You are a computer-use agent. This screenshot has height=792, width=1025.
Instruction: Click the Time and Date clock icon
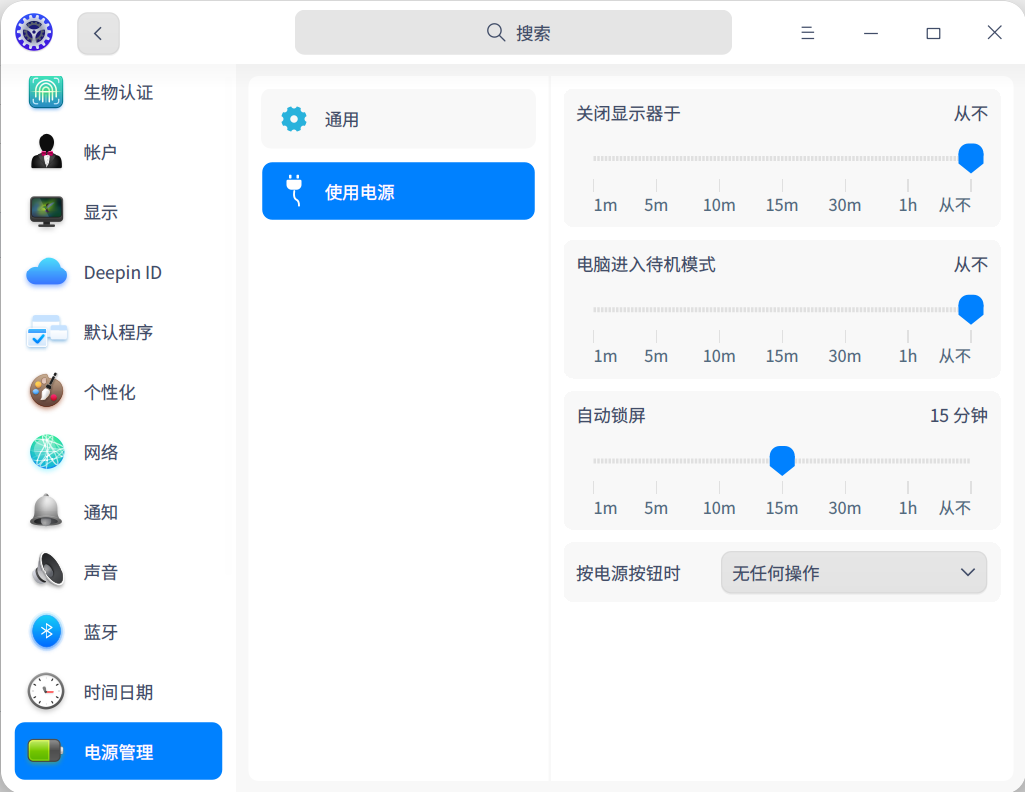click(x=46, y=692)
